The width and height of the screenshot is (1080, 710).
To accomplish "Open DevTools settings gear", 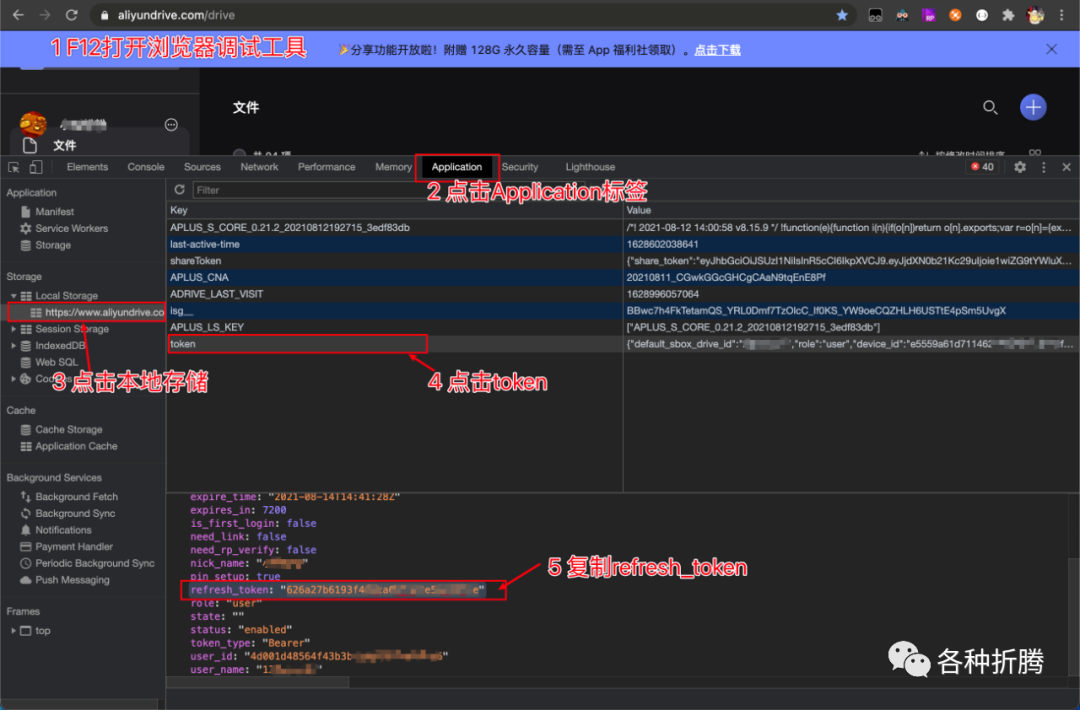I will click(x=1019, y=167).
